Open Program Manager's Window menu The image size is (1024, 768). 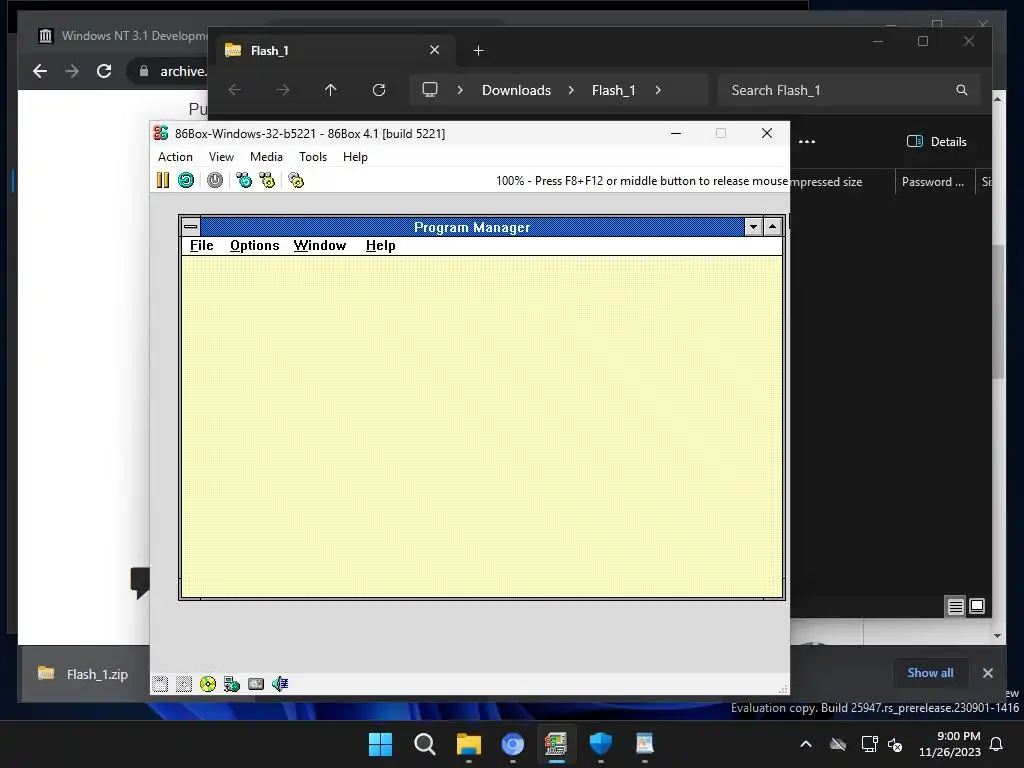pyautogui.click(x=320, y=246)
